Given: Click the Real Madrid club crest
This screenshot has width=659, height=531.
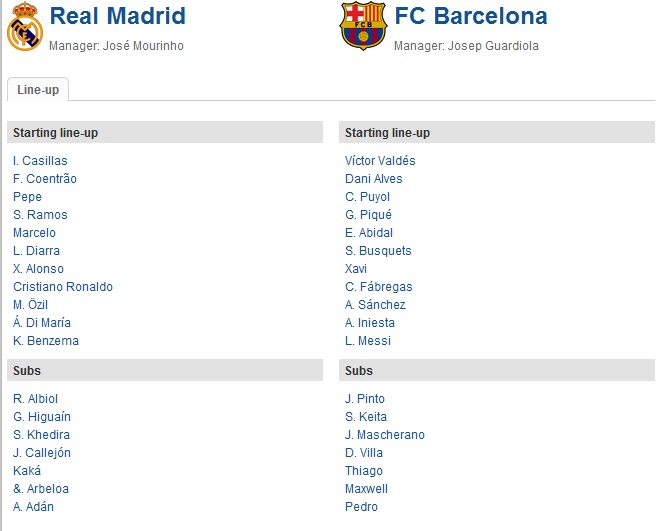Looking at the screenshot, I should [x=24, y=27].
